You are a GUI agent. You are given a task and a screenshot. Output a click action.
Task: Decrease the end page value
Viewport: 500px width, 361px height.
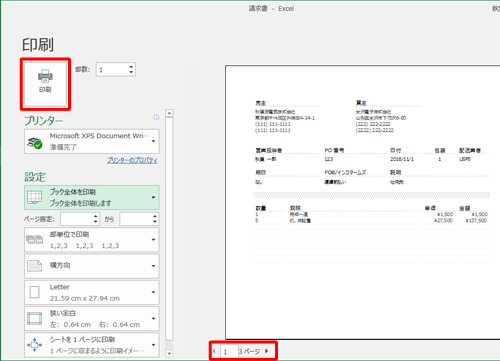coord(155,222)
